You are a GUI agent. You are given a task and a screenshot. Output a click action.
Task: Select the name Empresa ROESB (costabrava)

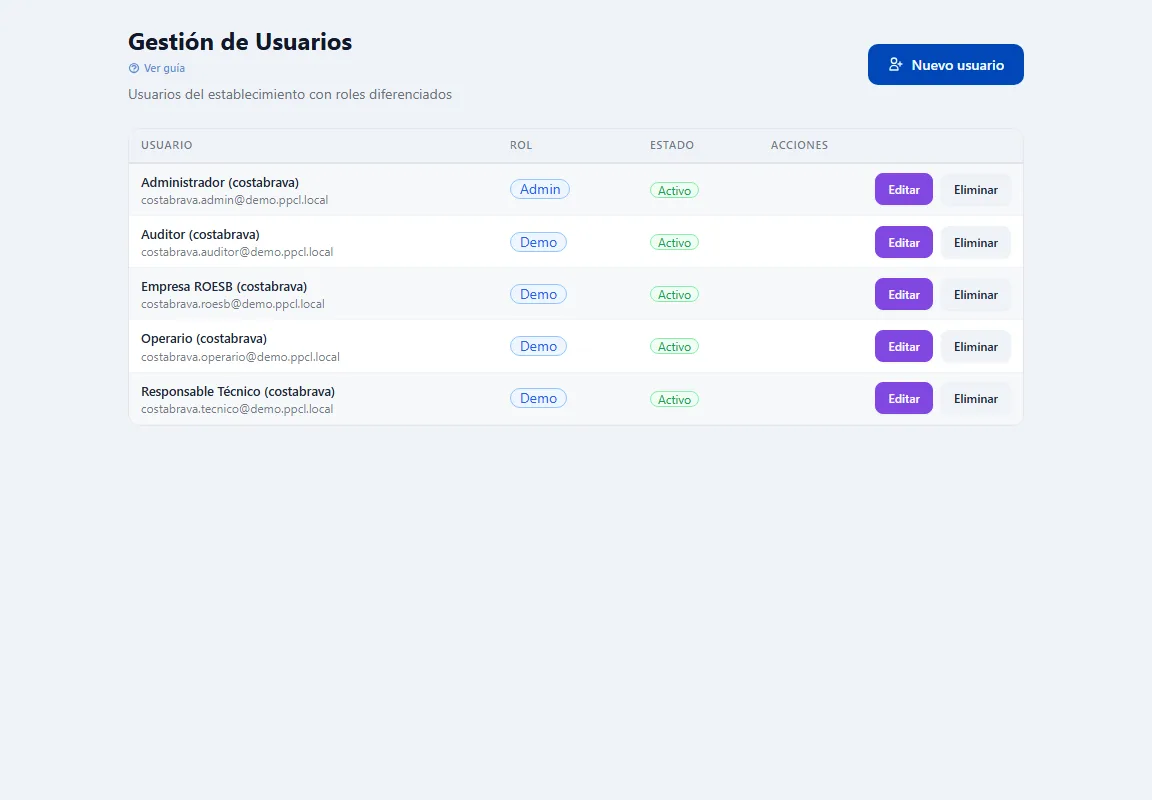[x=224, y=287]
